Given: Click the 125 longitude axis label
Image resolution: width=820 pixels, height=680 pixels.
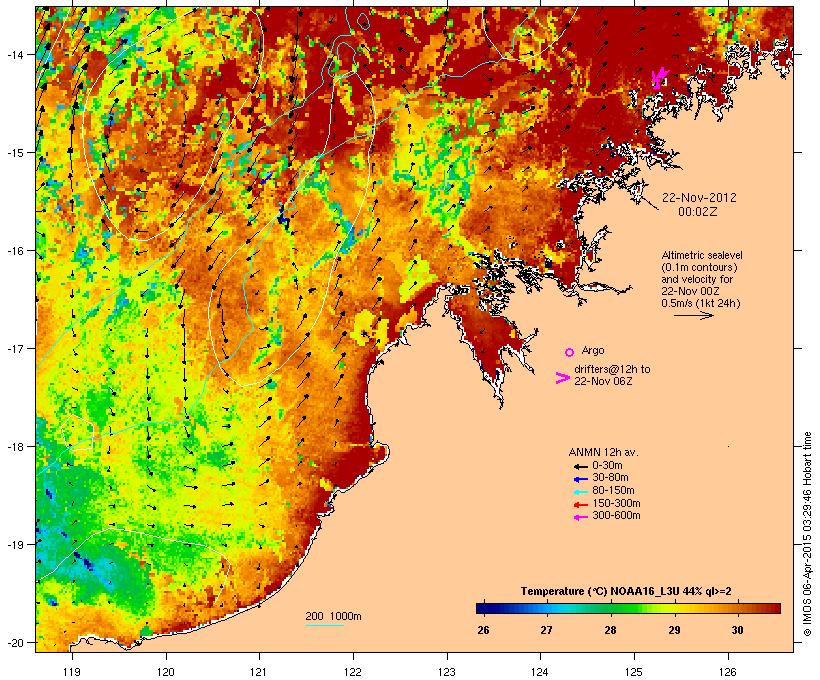Looking at the screenshot, I should tap(634, 672).
